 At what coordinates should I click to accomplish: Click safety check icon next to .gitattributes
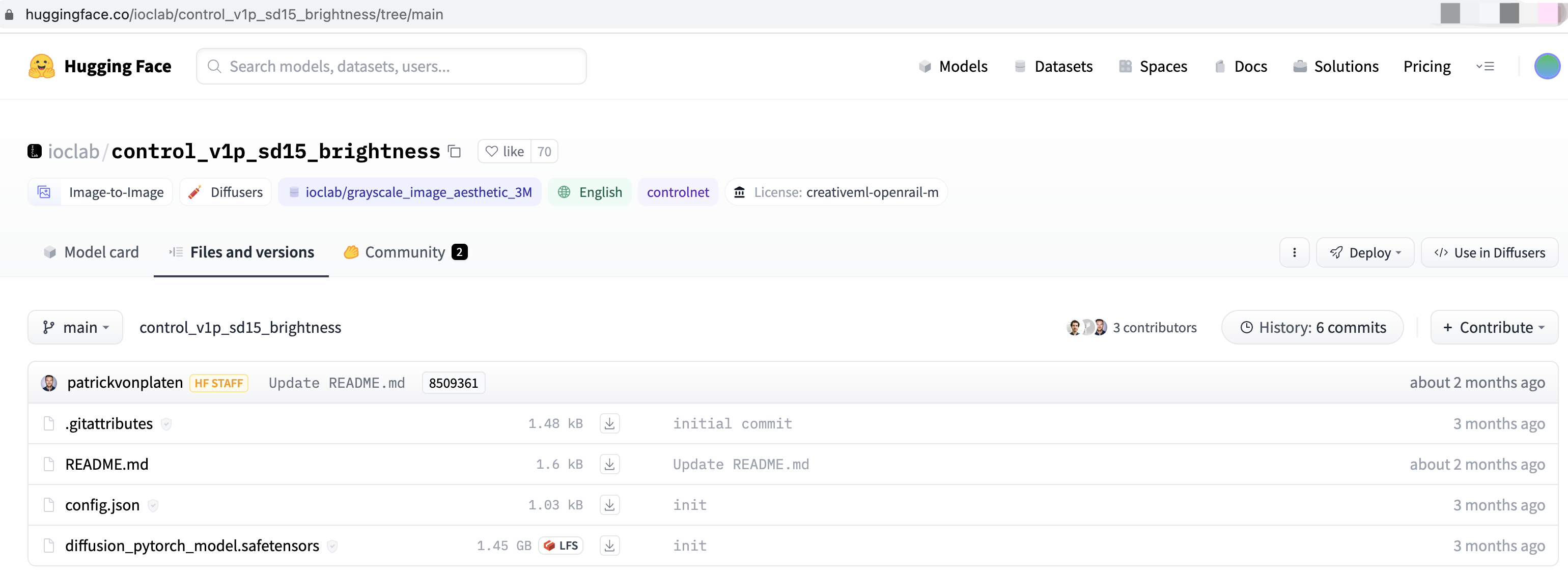165,424
